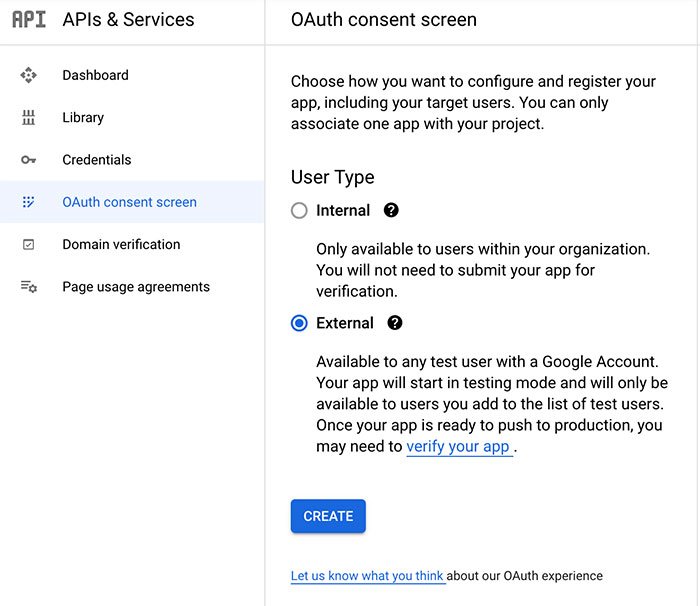Click the Page usage agreements settings icon
The width and height of the screenshot is (700, 606).
tap(29, 287)
